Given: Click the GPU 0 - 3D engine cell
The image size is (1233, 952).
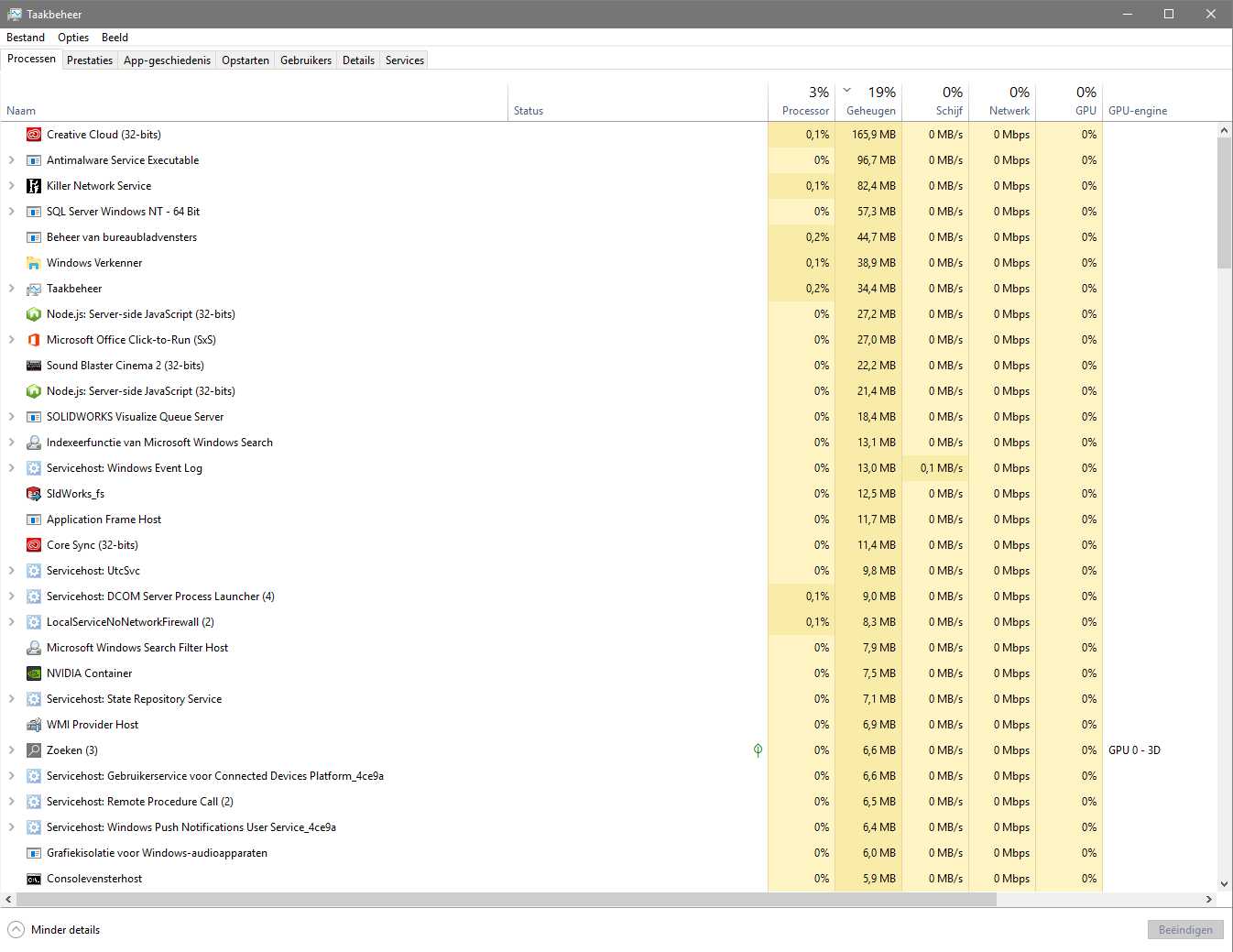Looking at the screenshot, I should pos(1159,750).
